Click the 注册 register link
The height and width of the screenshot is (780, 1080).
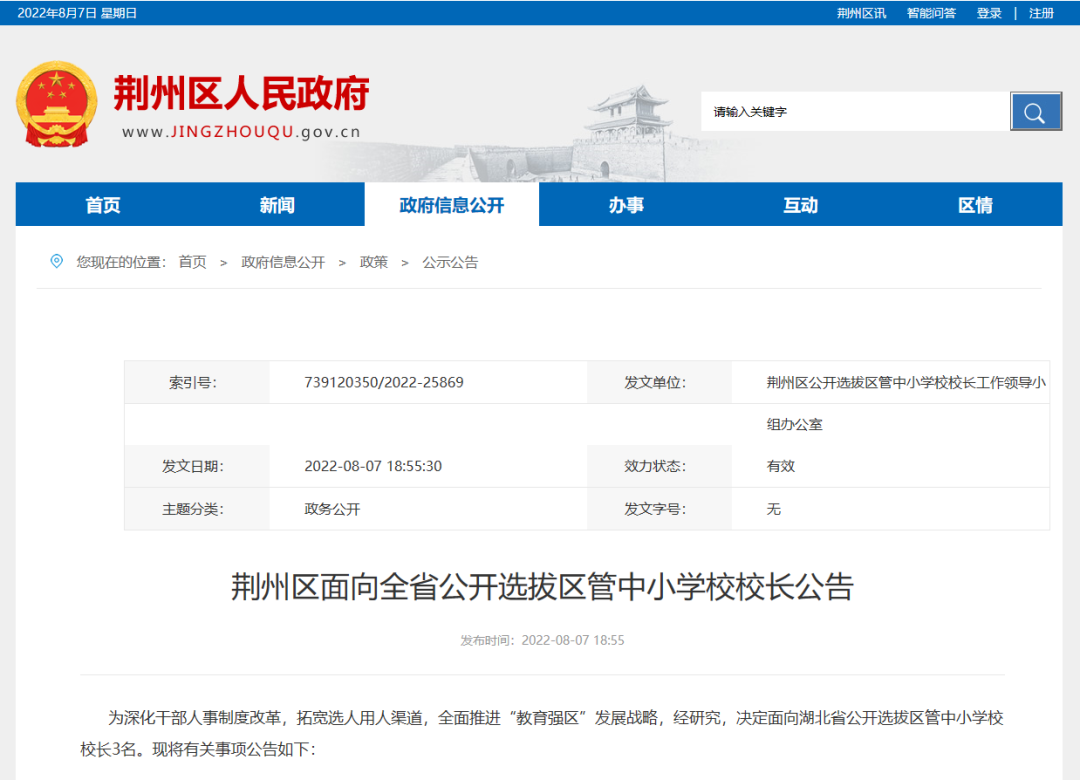click(x=1041, y=13)
